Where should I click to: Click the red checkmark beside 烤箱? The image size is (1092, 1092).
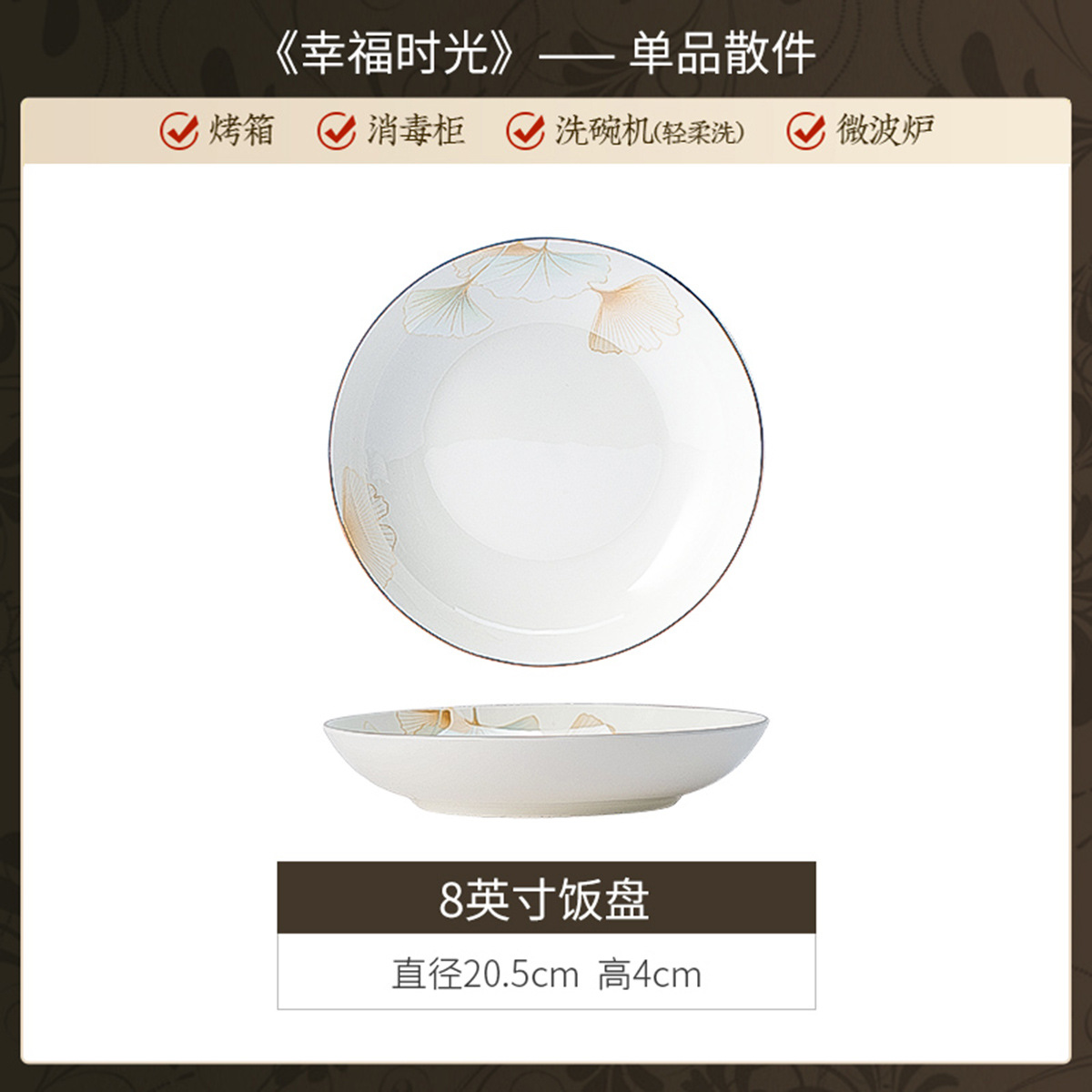pyautogui.click(x=179, y=131)
